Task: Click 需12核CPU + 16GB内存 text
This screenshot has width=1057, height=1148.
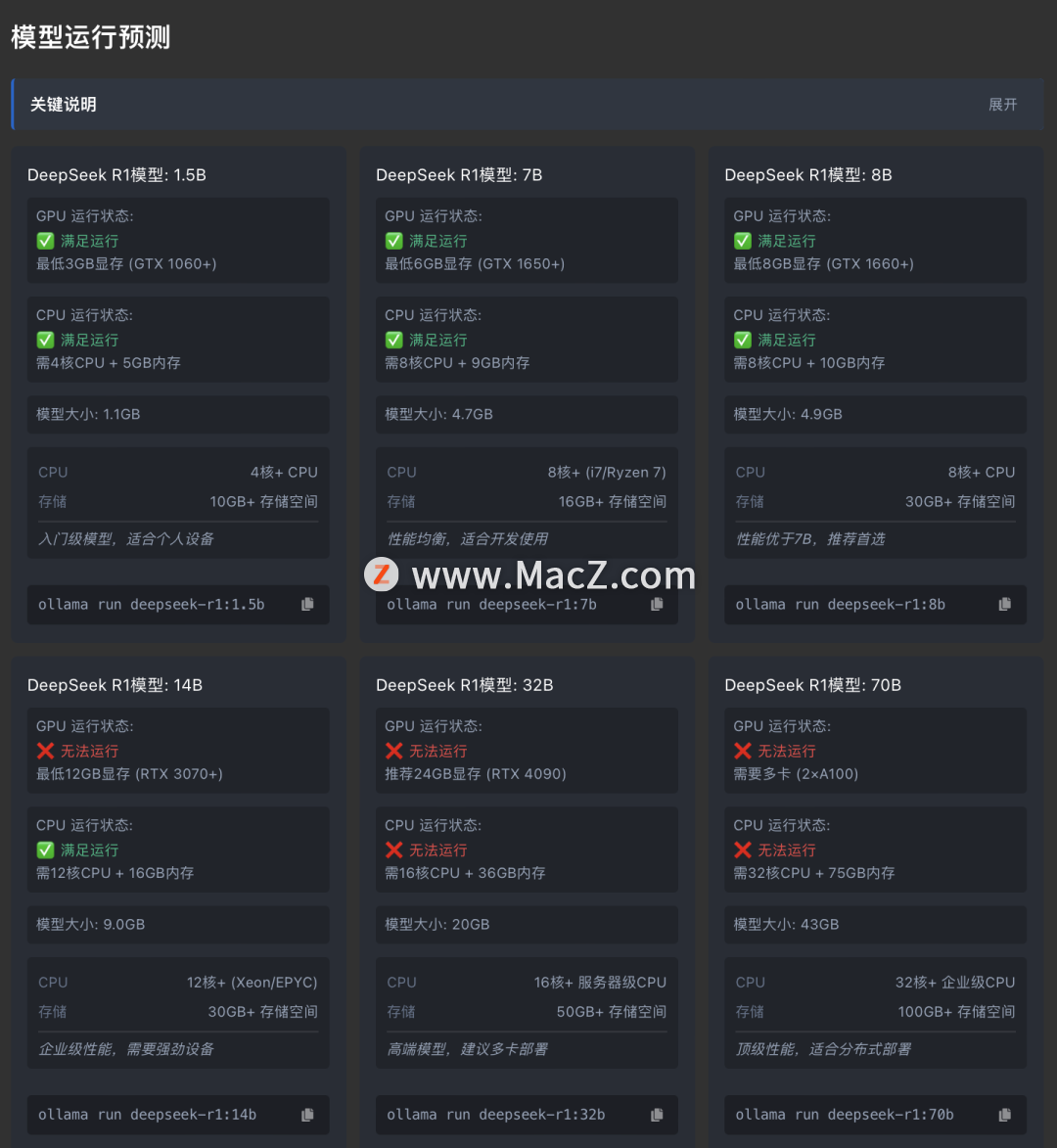Action: (x=115, y=873)
